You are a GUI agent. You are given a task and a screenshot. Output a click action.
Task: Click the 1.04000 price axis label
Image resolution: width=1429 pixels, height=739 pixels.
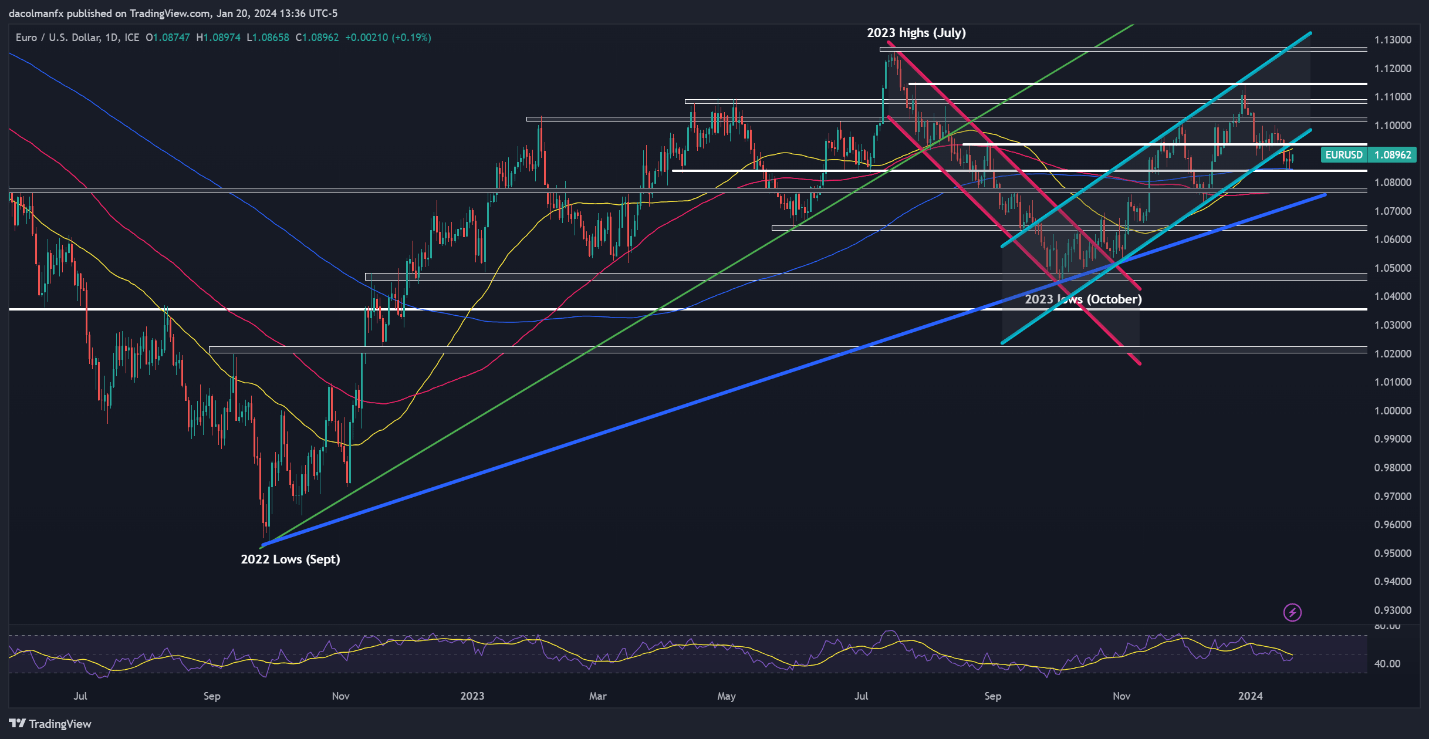tap(1391, 297)
